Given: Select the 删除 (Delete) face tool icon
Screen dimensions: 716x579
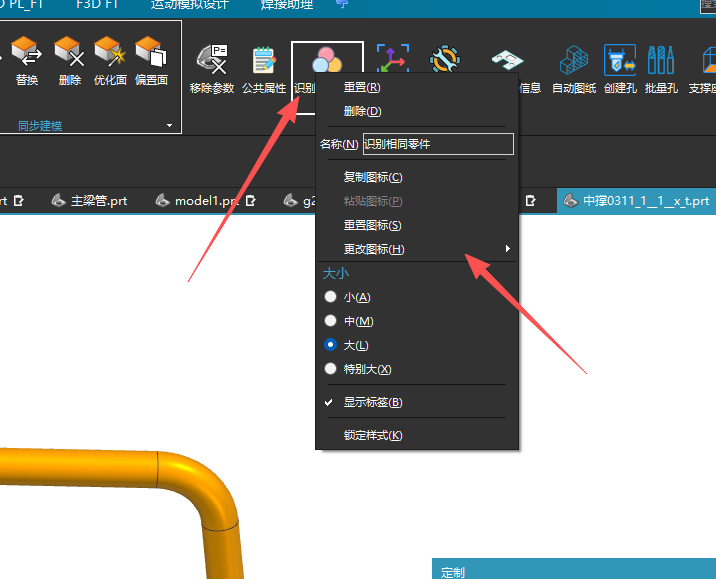Looking at the screenshot, I should pos(70,58).
